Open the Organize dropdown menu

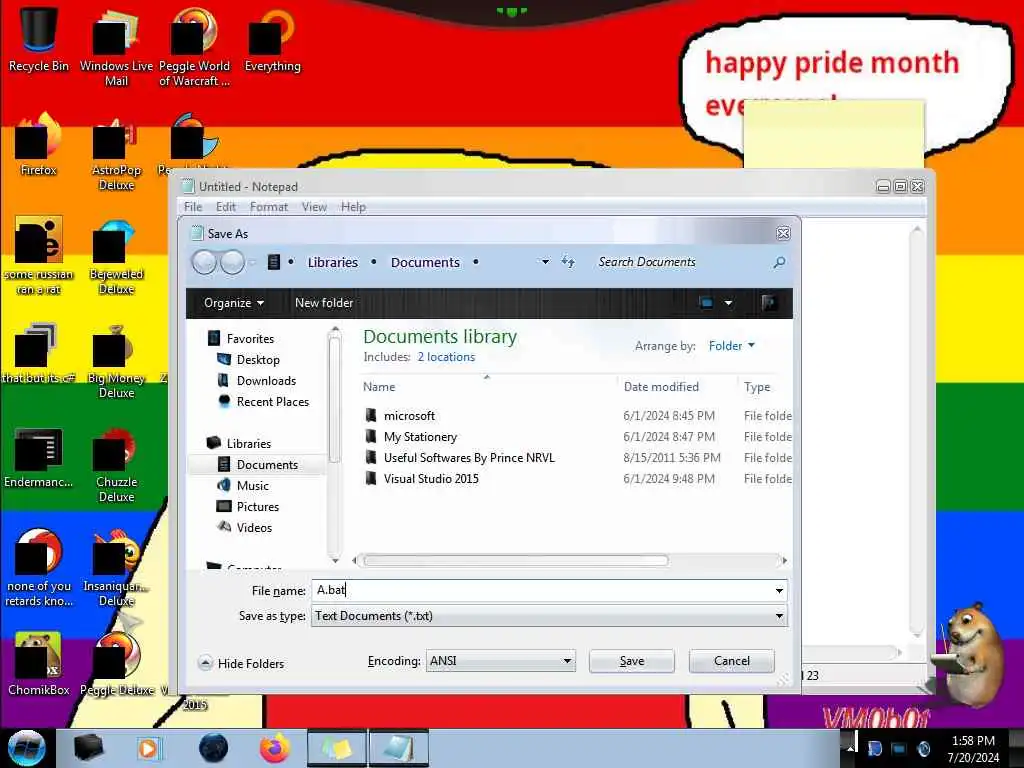click(234, 303)
